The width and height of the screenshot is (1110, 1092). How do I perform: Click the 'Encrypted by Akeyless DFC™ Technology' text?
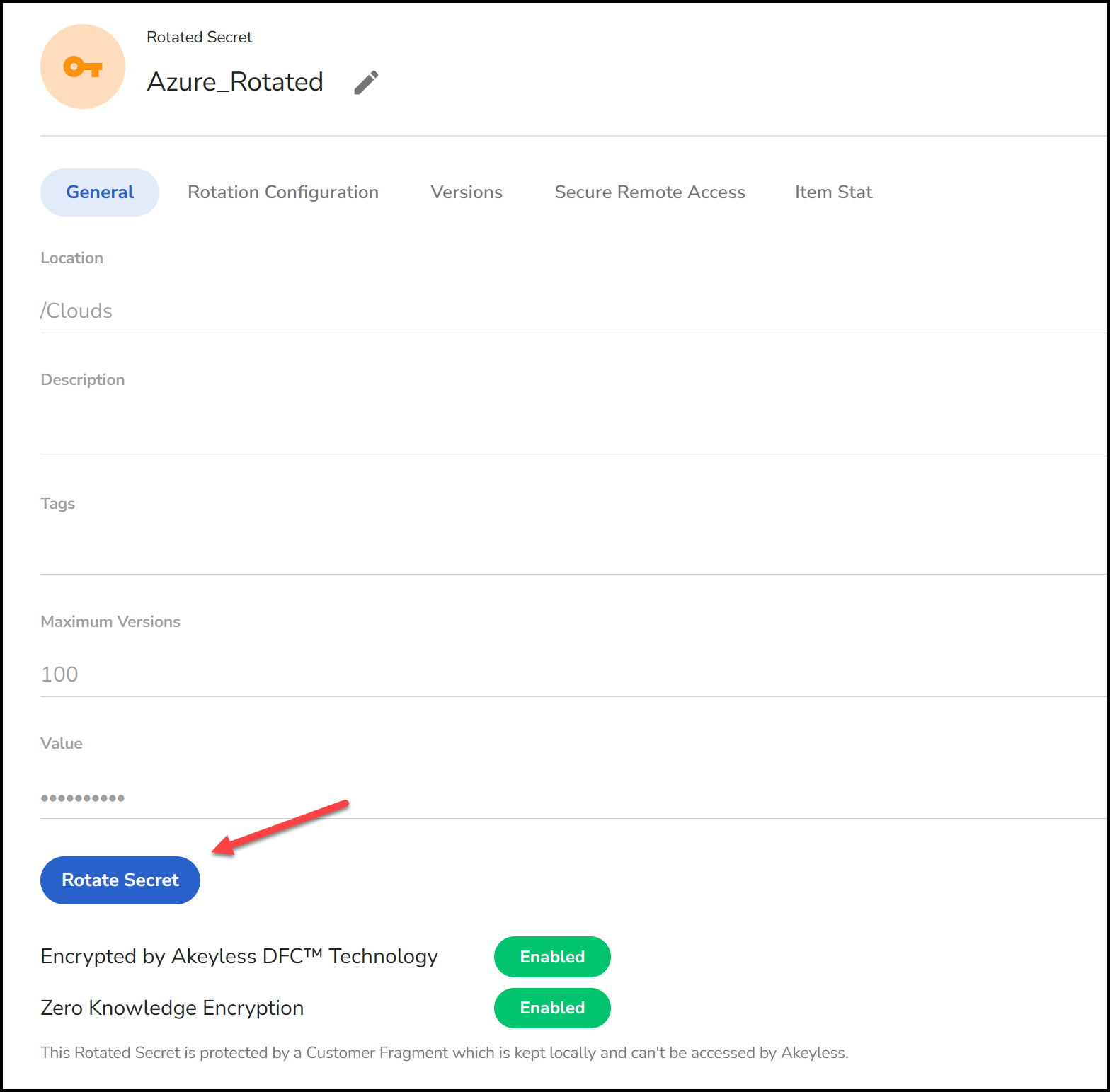tap(239, 956)
